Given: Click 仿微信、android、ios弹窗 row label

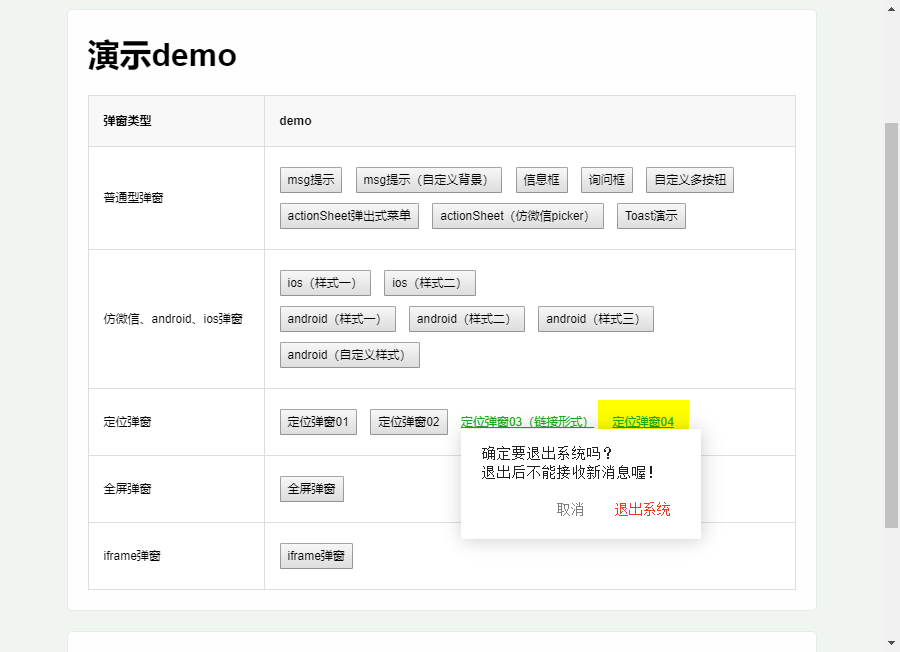Looking at the screenshot, I should (x=173, y=319).
